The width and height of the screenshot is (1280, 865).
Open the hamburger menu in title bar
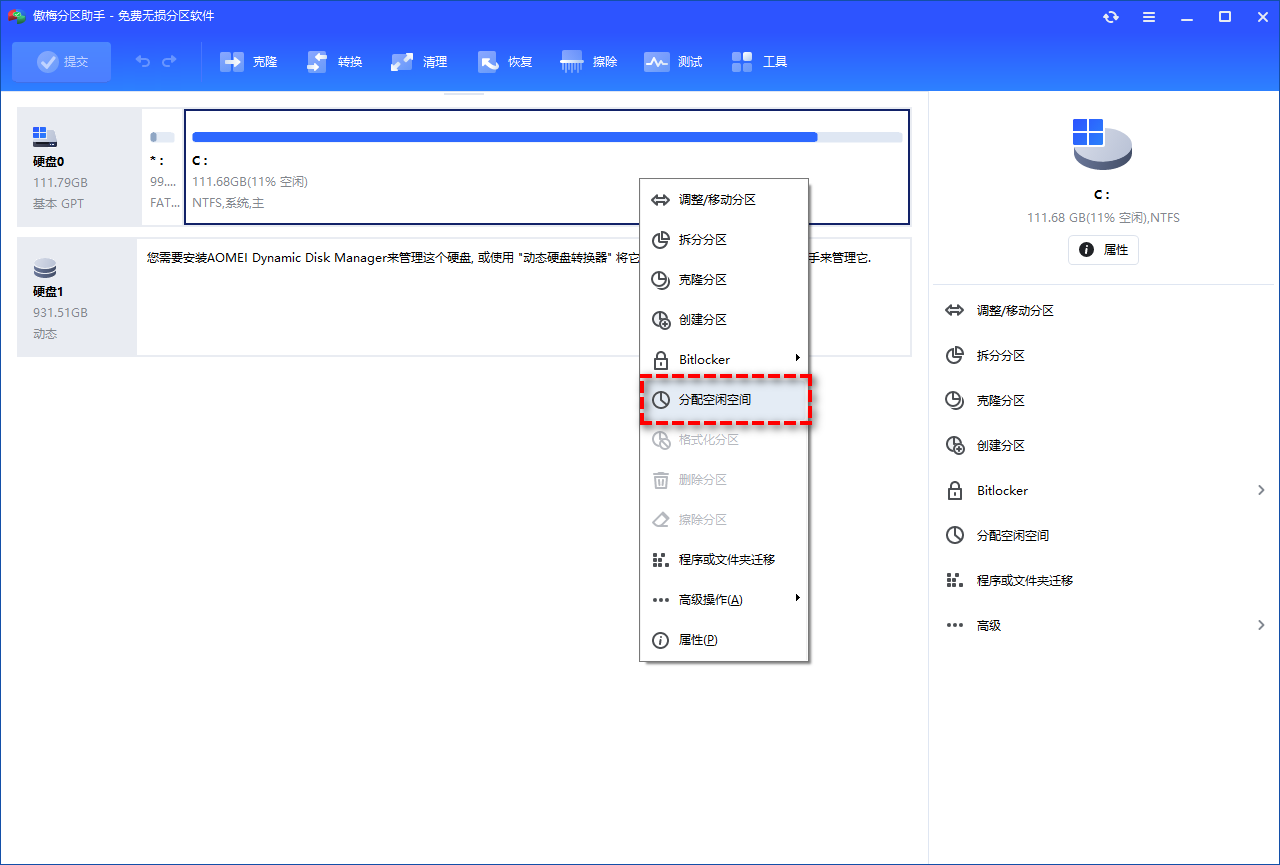(1149, 17)
